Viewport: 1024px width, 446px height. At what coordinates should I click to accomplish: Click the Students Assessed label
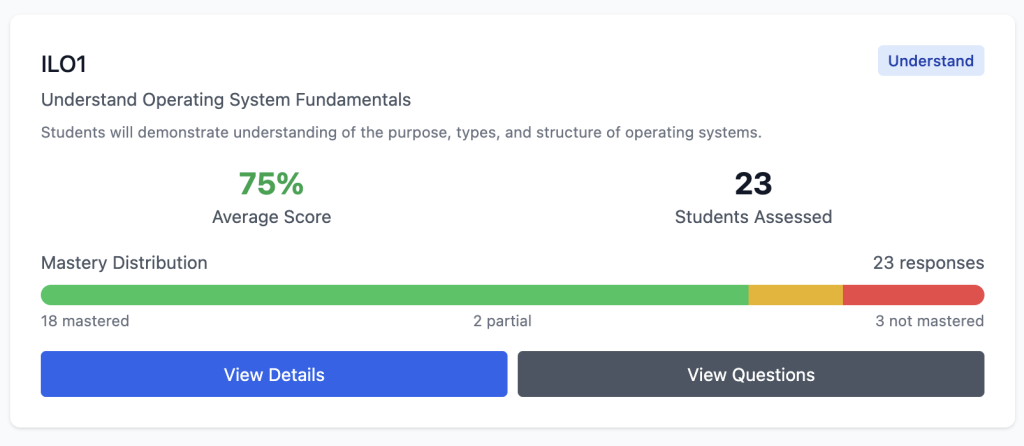(753, 216)
